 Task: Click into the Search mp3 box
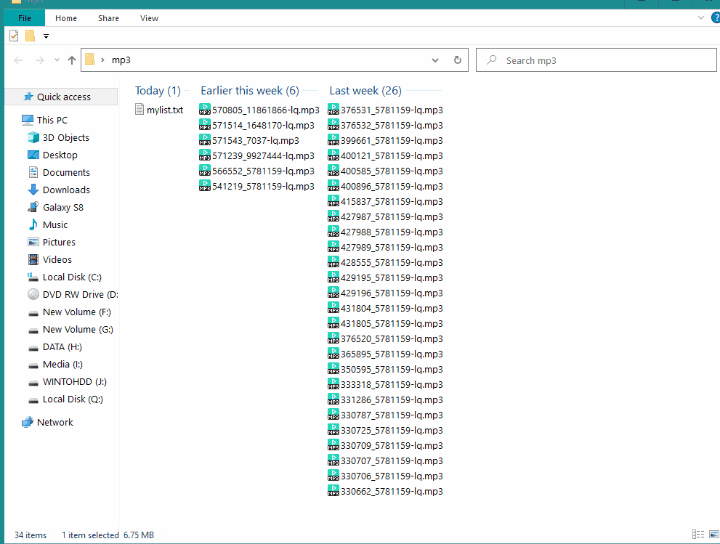[x=596, y=60]
